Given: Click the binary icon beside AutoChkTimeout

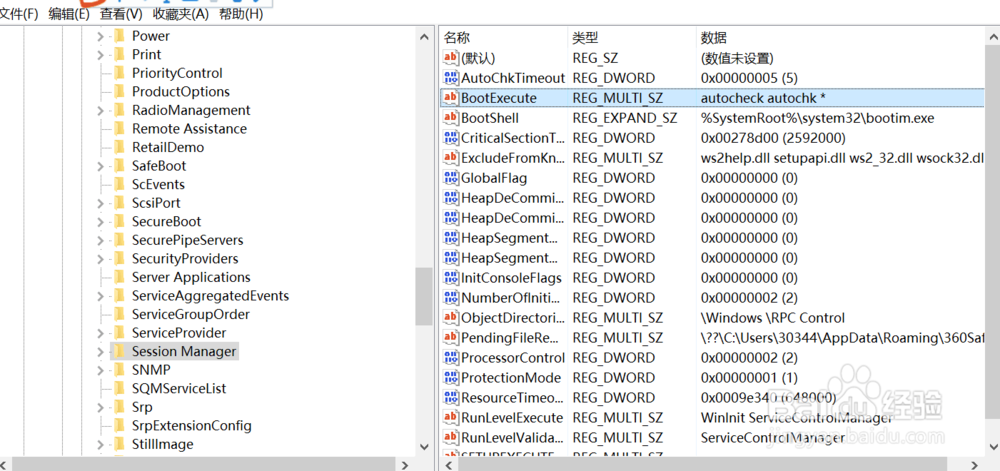Looking at the screenshot, I should [x=451, y=78].
